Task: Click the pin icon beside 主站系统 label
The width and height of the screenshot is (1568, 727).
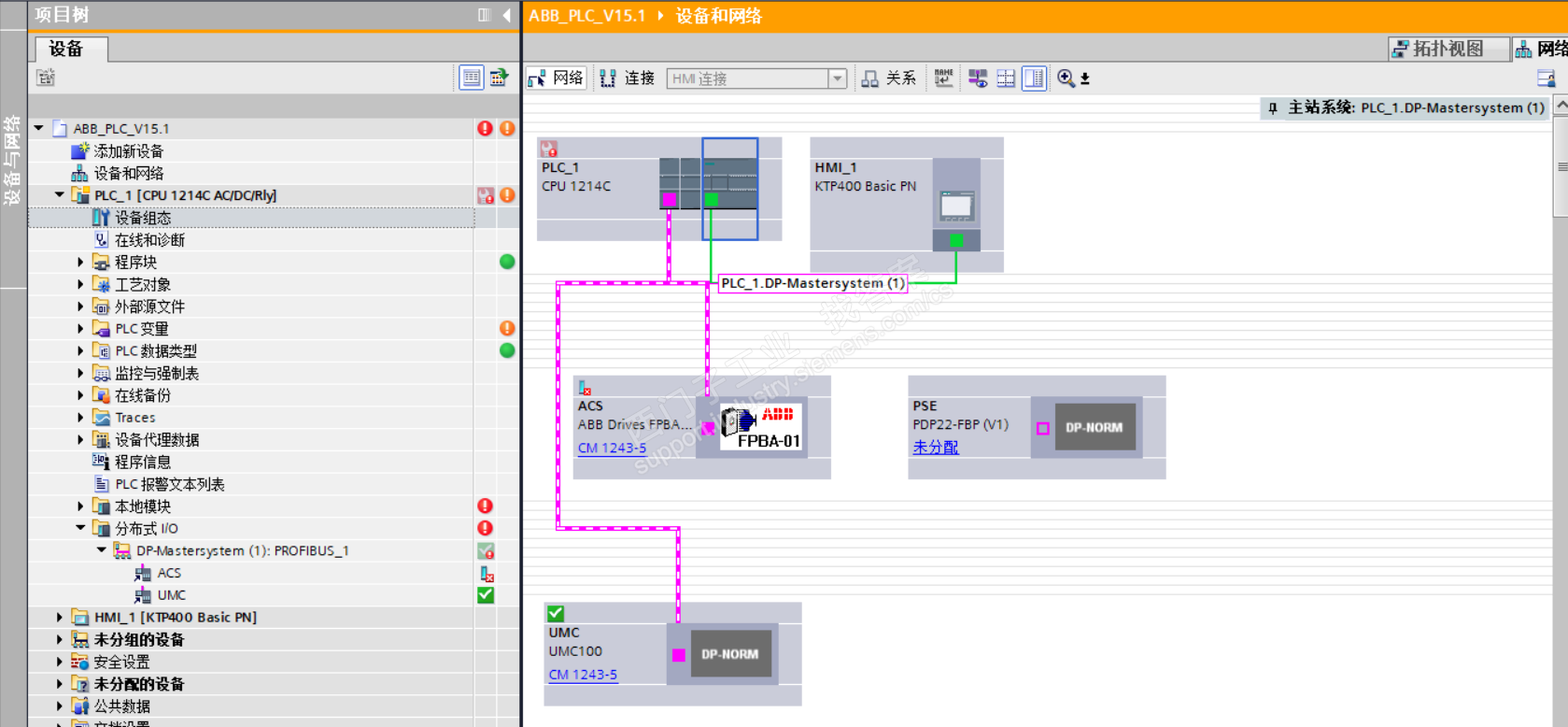Action: click(x=1273, y=108)
